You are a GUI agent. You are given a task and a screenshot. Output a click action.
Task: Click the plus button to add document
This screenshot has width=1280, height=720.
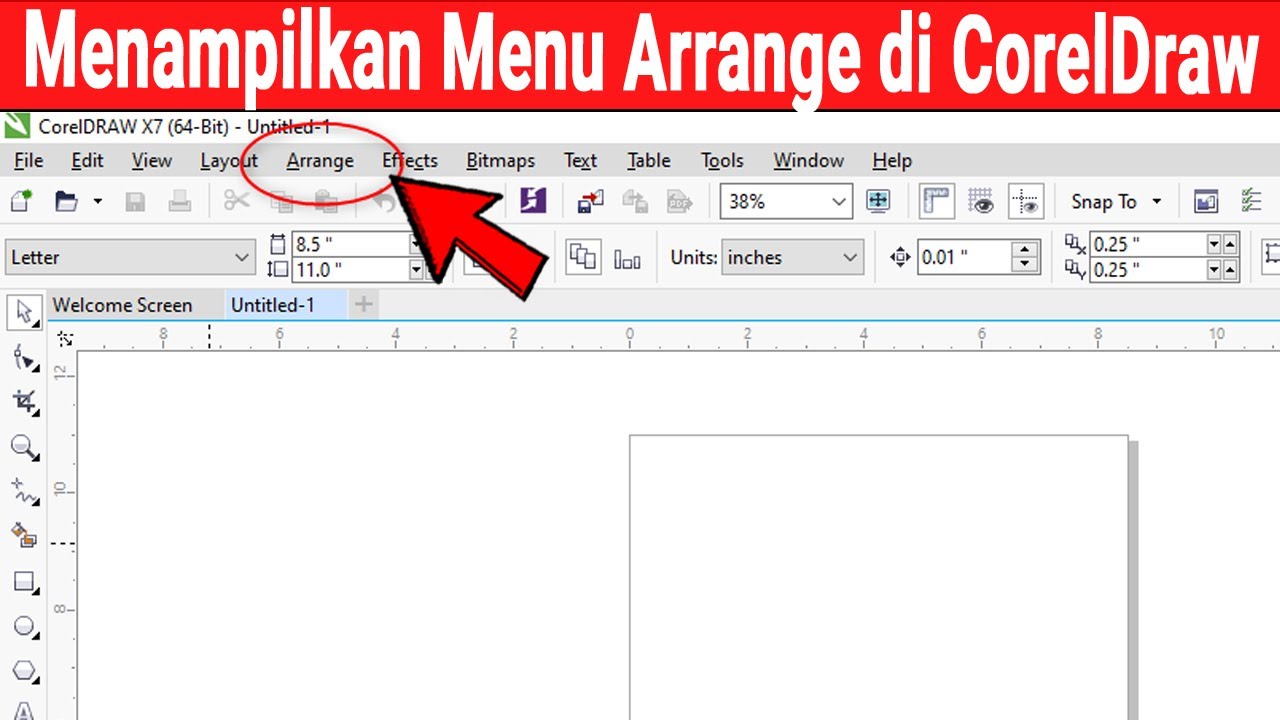click(x=364, y=304)
